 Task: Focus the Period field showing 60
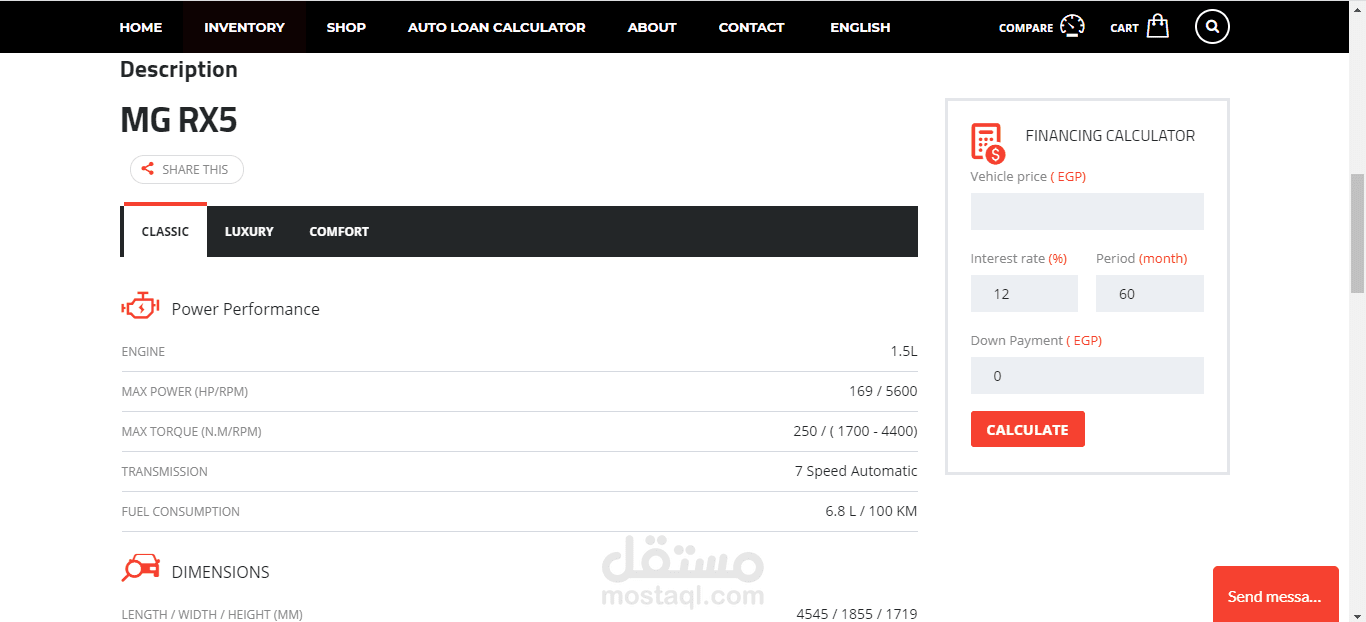pos(1150,294)
